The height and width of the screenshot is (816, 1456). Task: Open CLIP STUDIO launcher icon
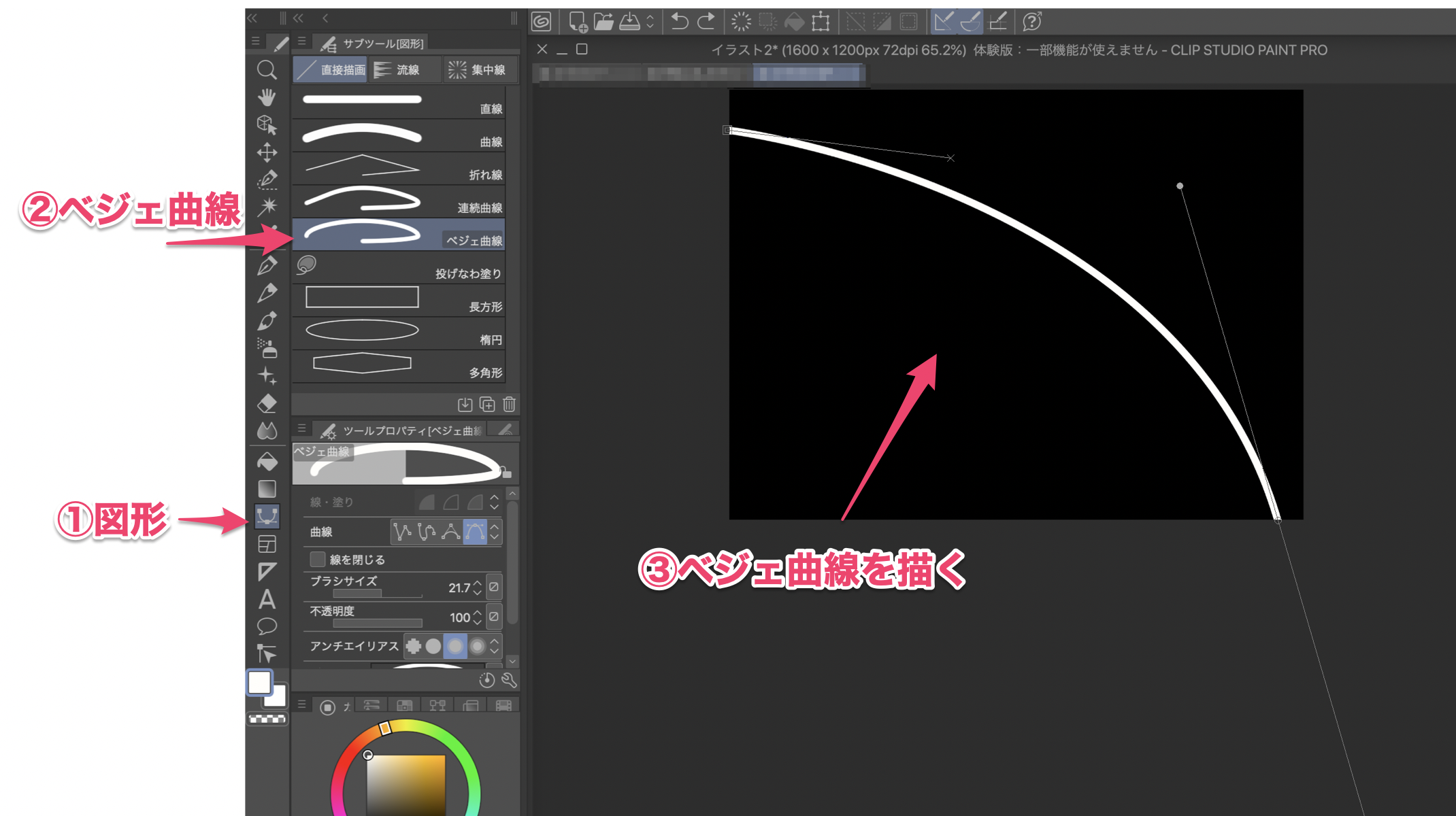point(542,22)
